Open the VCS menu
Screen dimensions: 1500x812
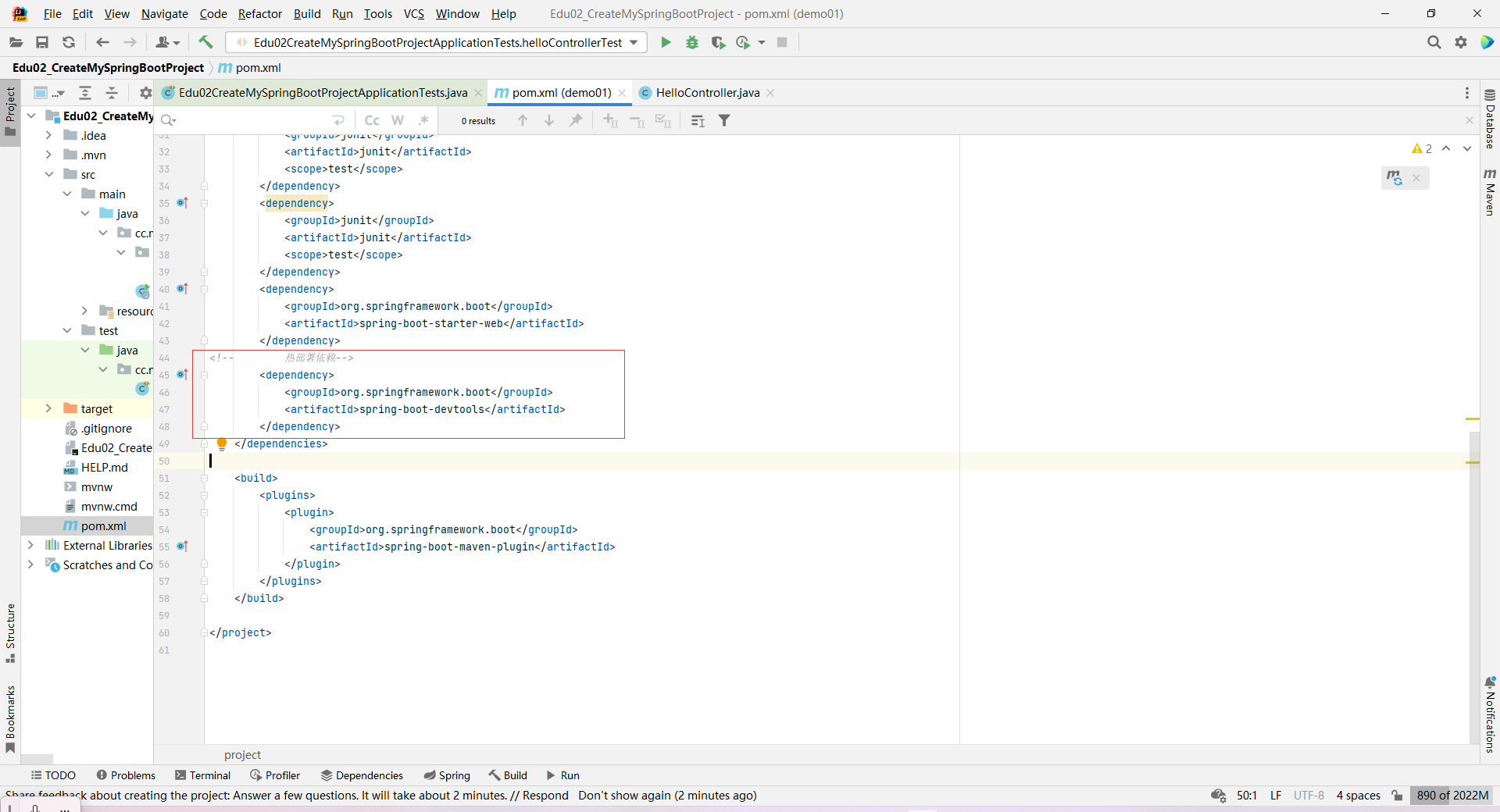pos(414,14)
